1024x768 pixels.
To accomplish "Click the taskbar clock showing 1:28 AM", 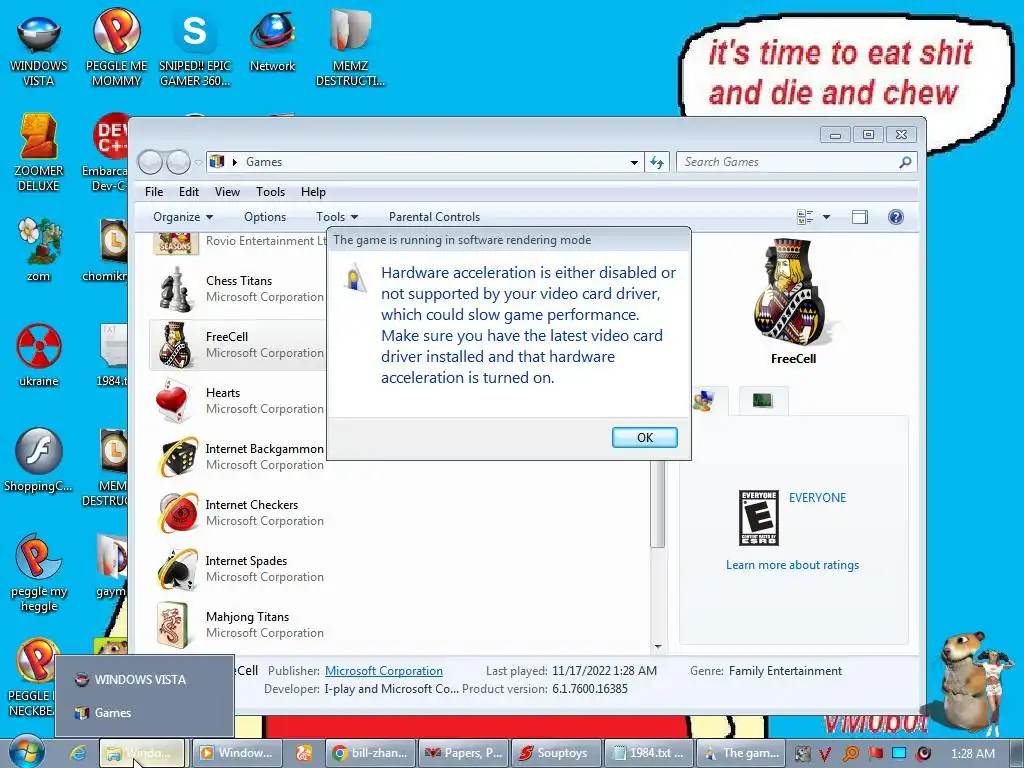I will 972,753.
